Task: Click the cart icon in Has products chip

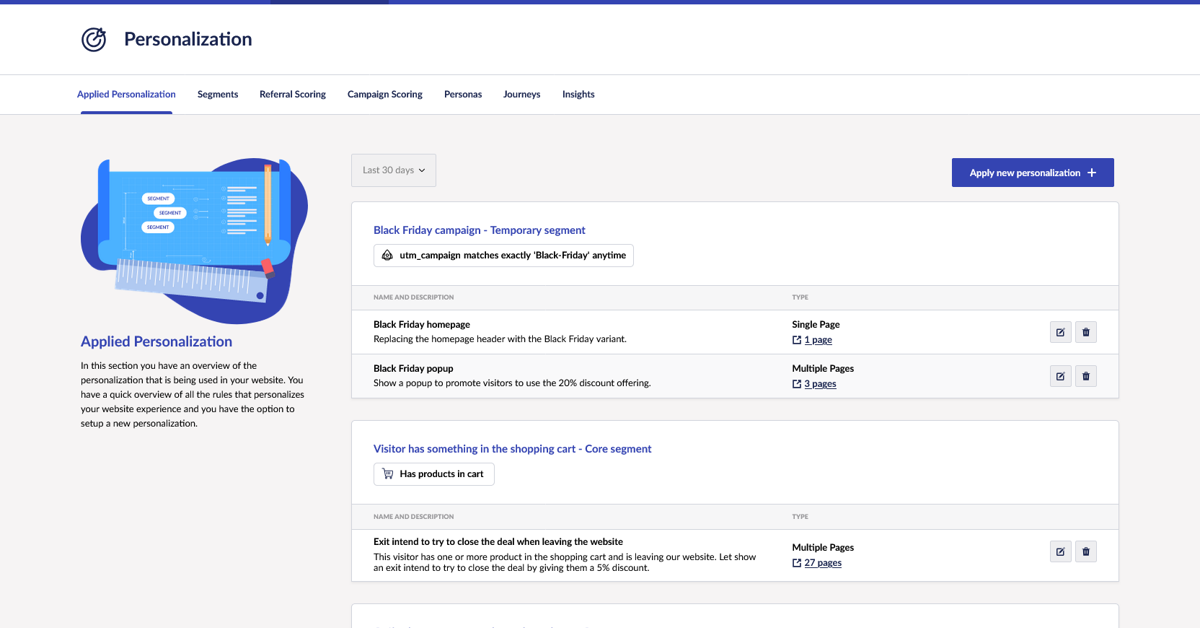Action: 387,473
